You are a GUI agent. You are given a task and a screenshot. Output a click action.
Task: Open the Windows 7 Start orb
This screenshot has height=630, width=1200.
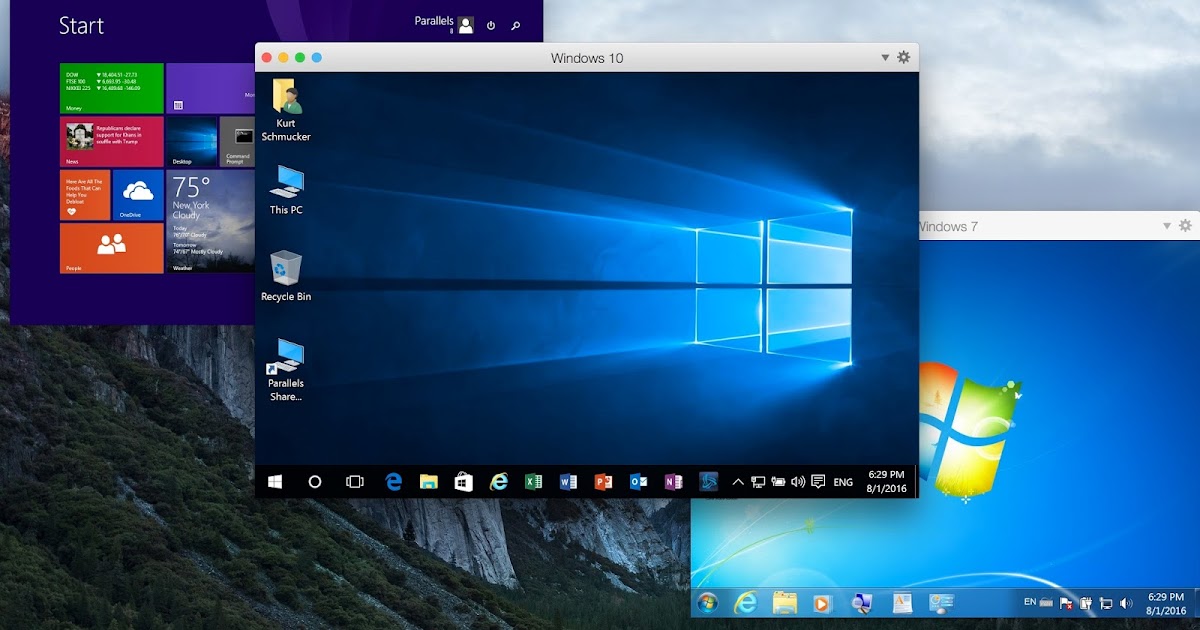click(708, 603)
